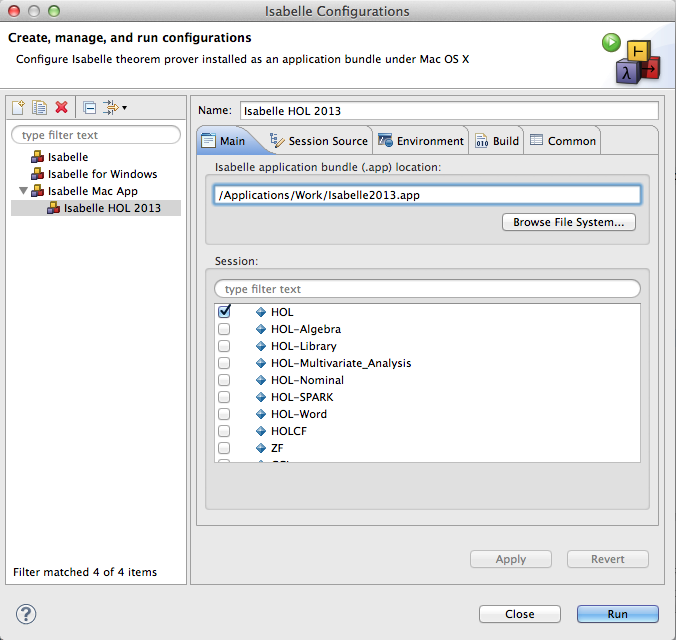This screenshot has width=676, height=640.
Task: Click the HOL-Nominal diamond icon
Action: click(x=261, y=380)
